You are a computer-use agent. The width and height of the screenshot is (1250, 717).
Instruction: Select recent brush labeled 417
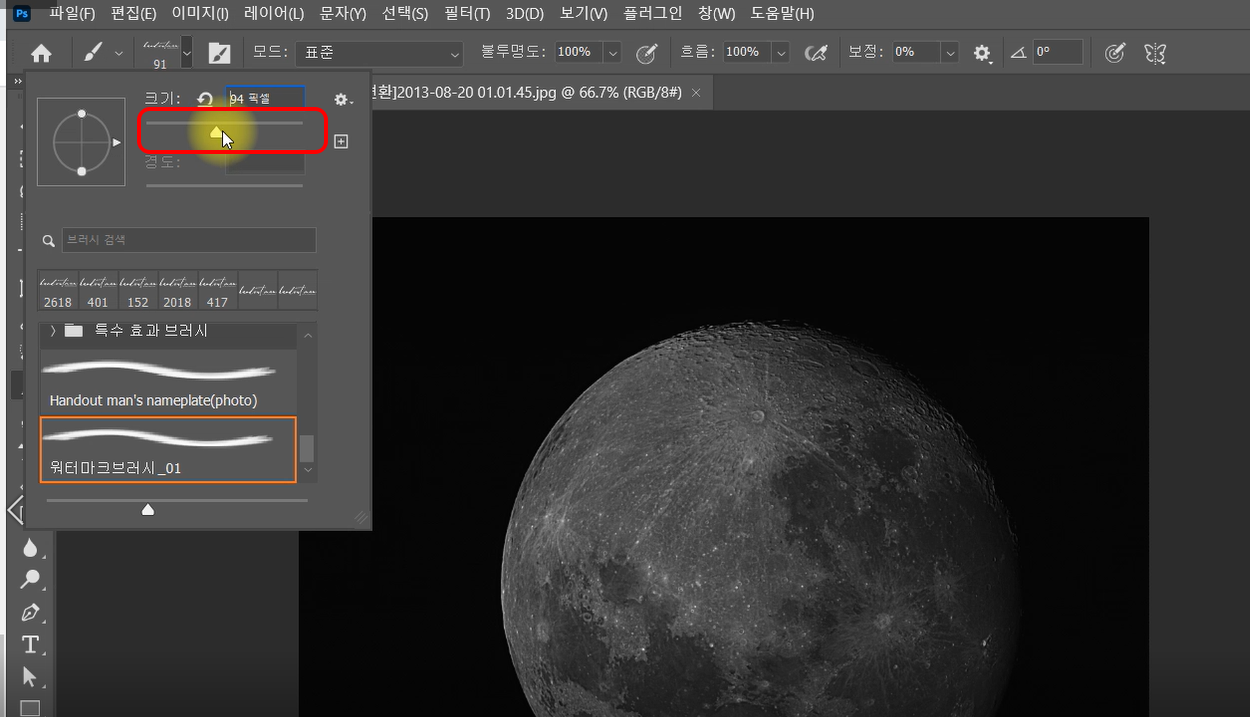(218, 290)
